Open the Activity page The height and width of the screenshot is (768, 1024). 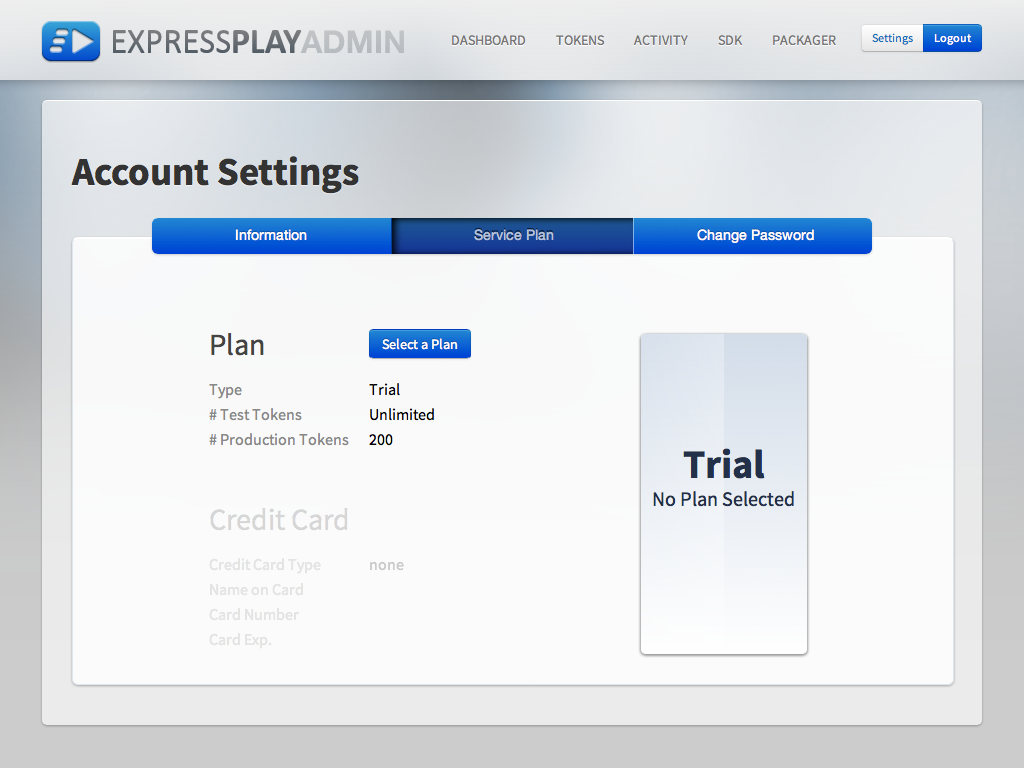pos(660,40)
